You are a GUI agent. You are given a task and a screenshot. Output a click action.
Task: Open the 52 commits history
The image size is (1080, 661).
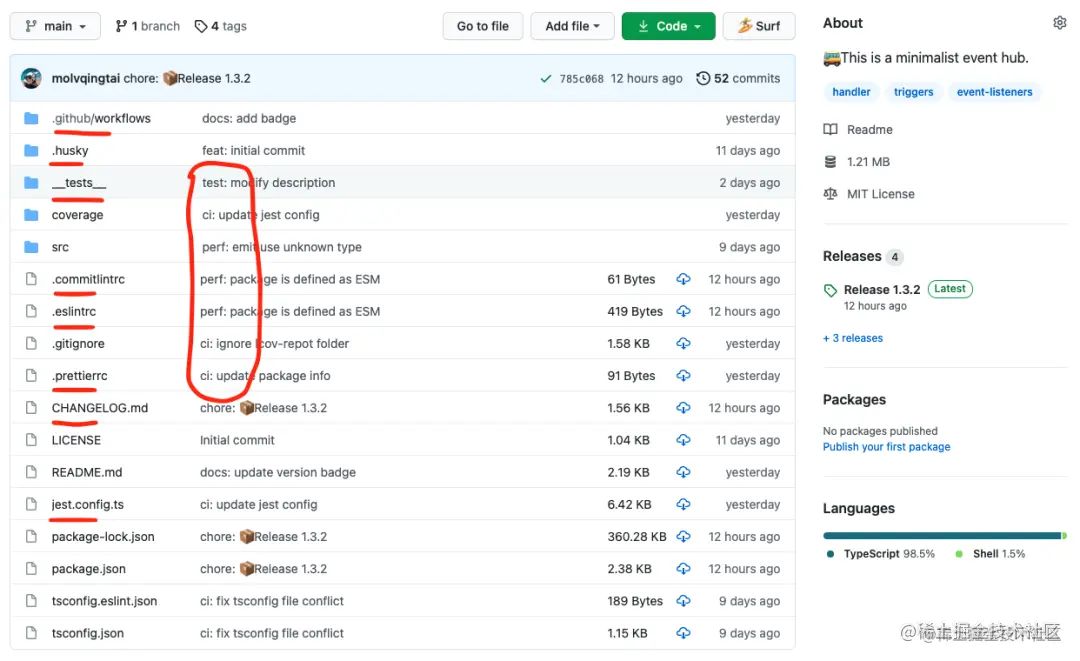pyautogui.click(x=738, y=78)
